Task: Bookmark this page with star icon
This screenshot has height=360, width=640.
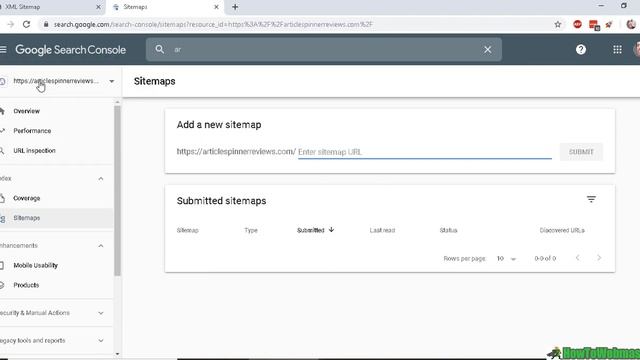Action: (x=558, y=24)
